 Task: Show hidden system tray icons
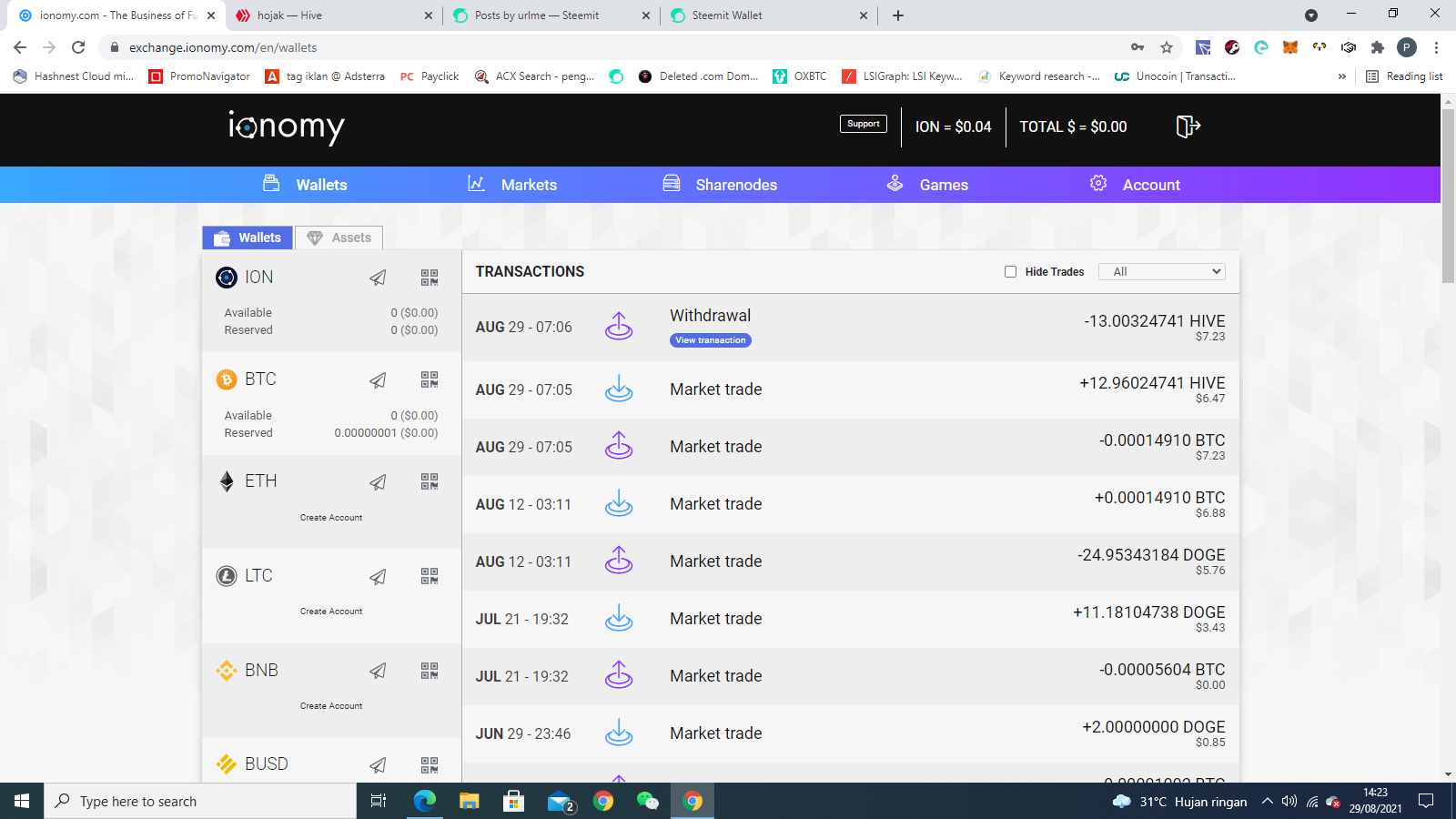[x=1267, y=802]
